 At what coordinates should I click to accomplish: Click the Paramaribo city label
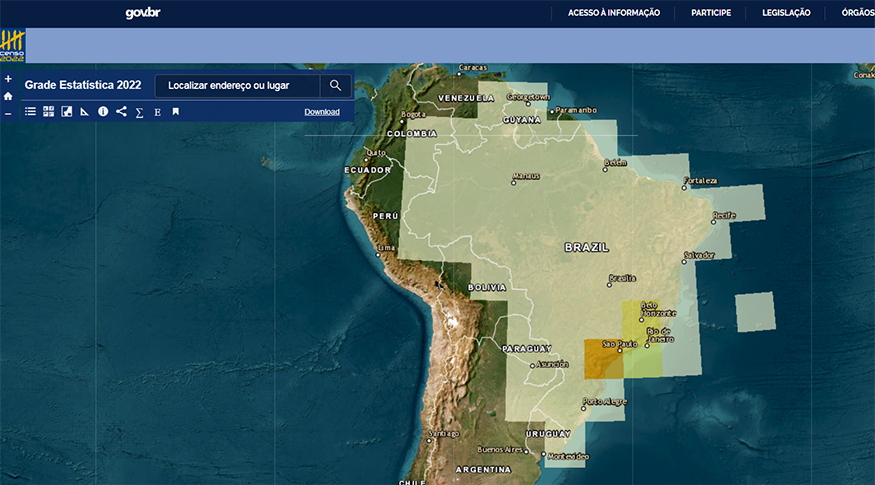[x=576, y=110]
